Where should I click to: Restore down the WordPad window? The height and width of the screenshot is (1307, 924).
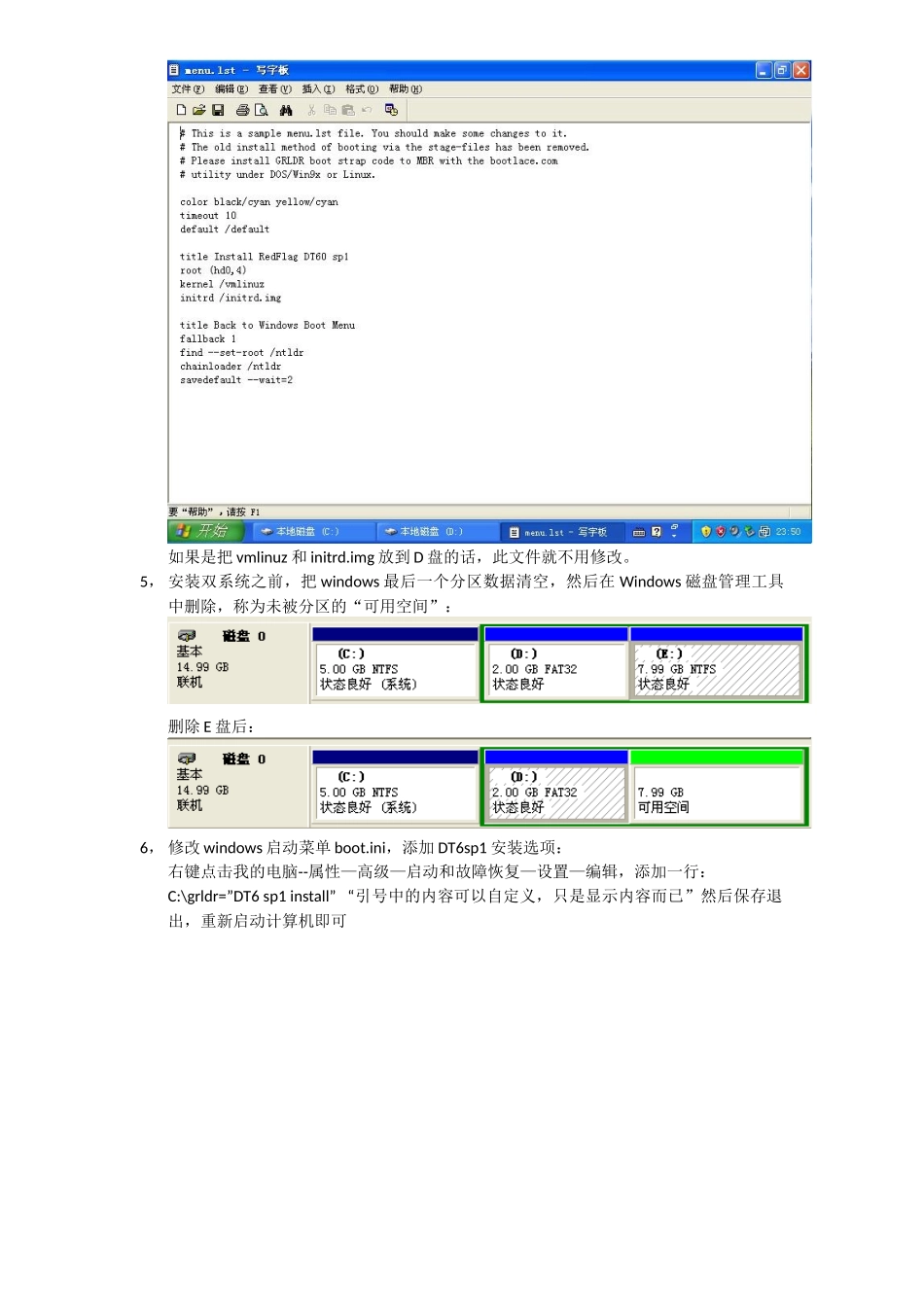pyautogui.click(x=782, y=70)
